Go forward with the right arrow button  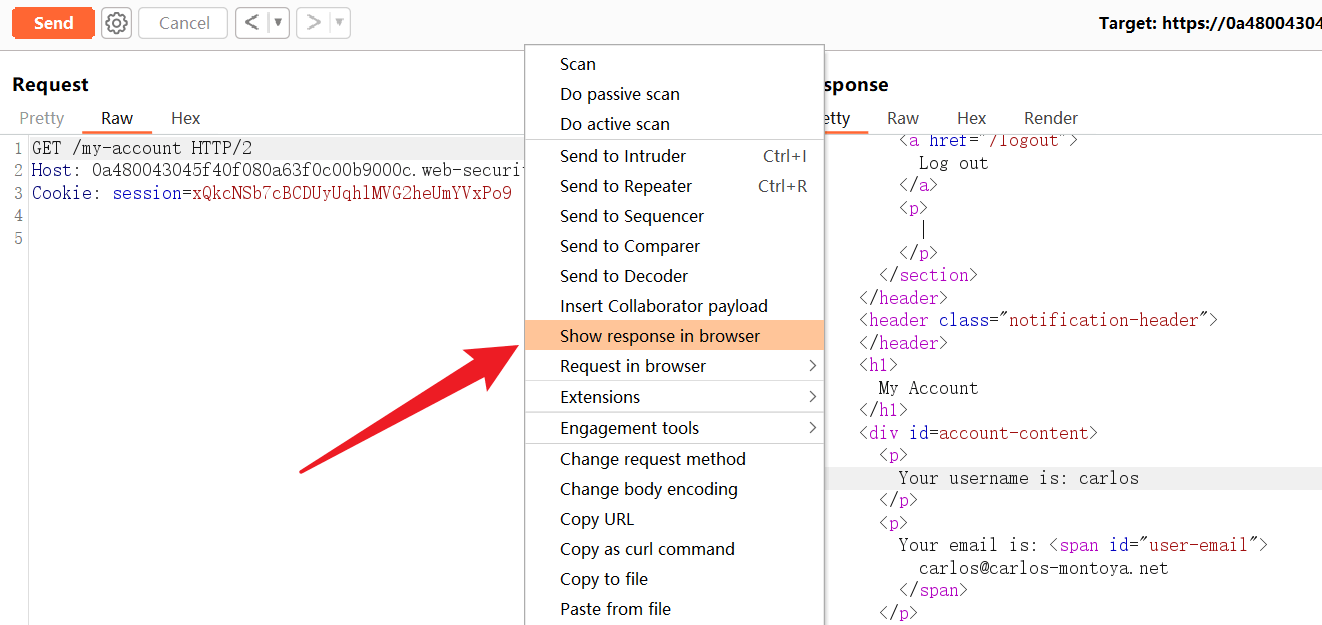pos(313,23)
